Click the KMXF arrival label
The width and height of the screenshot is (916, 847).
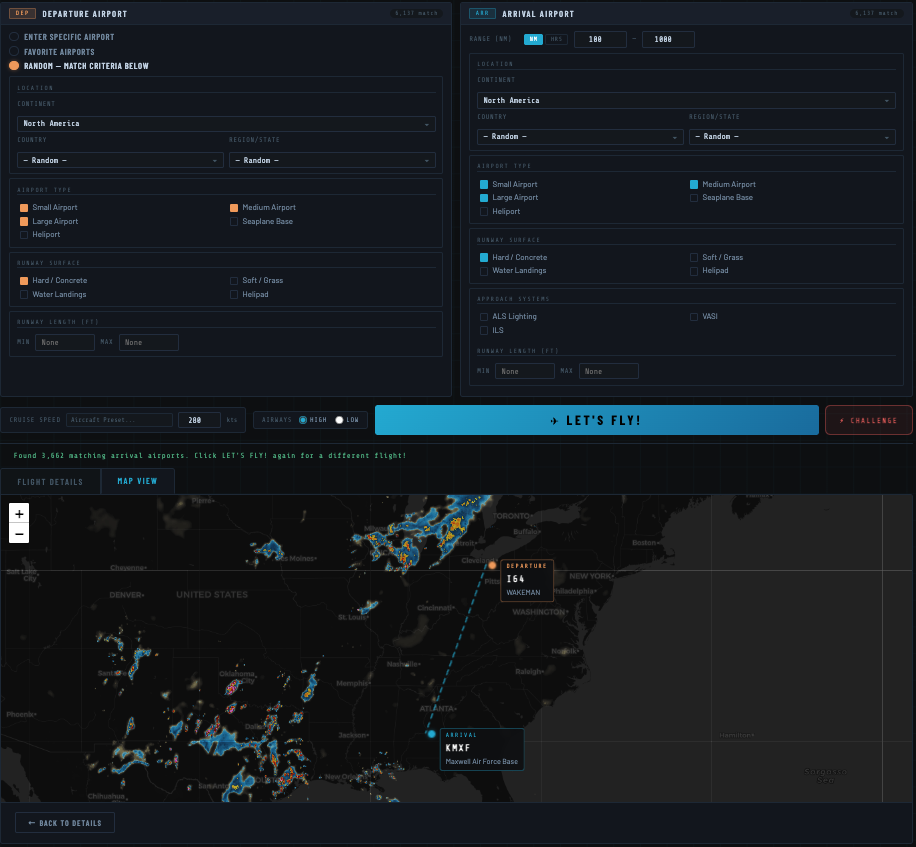(481, 749)
